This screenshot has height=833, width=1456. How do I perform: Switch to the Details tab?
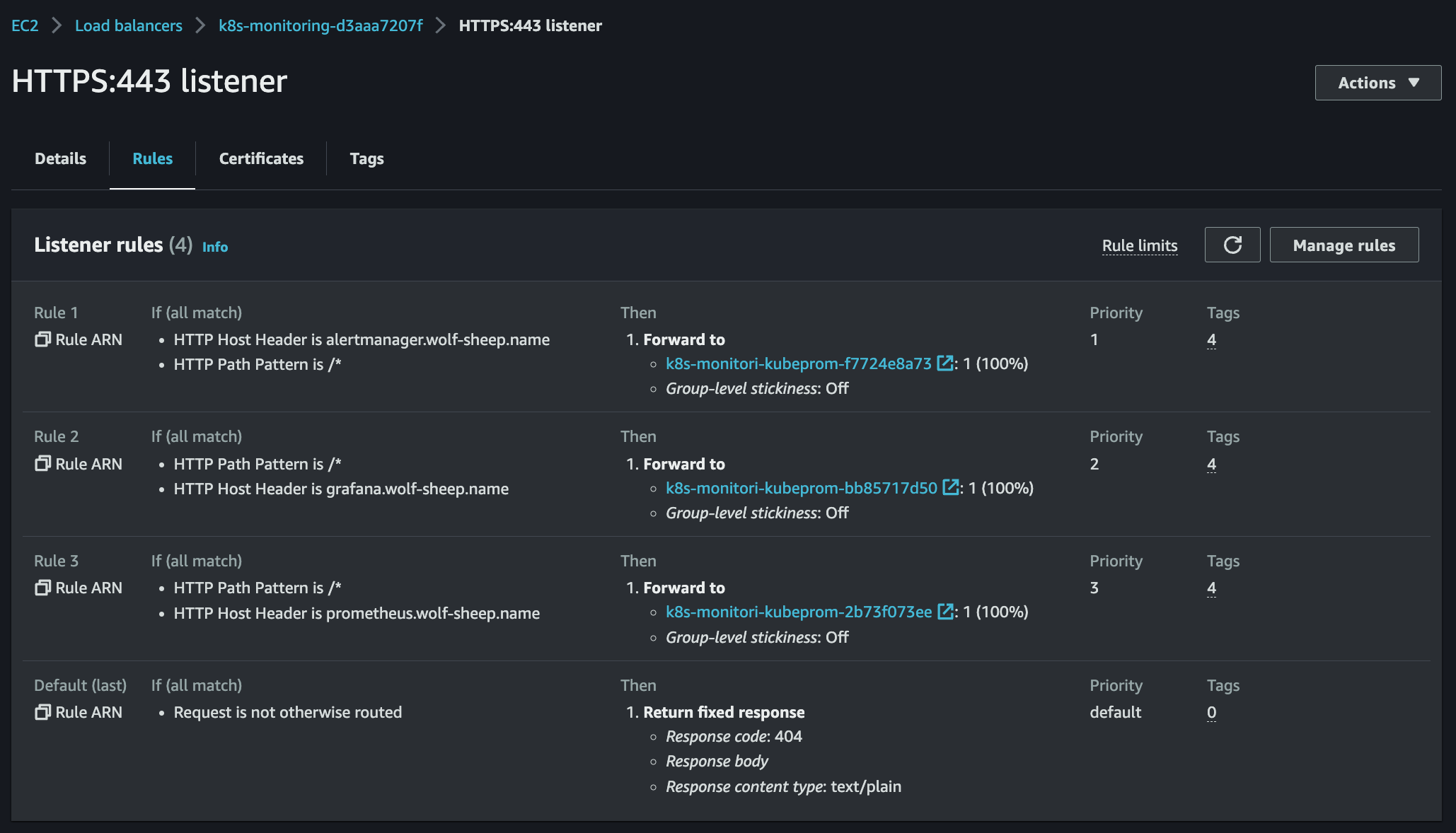[x=60, y=158]
